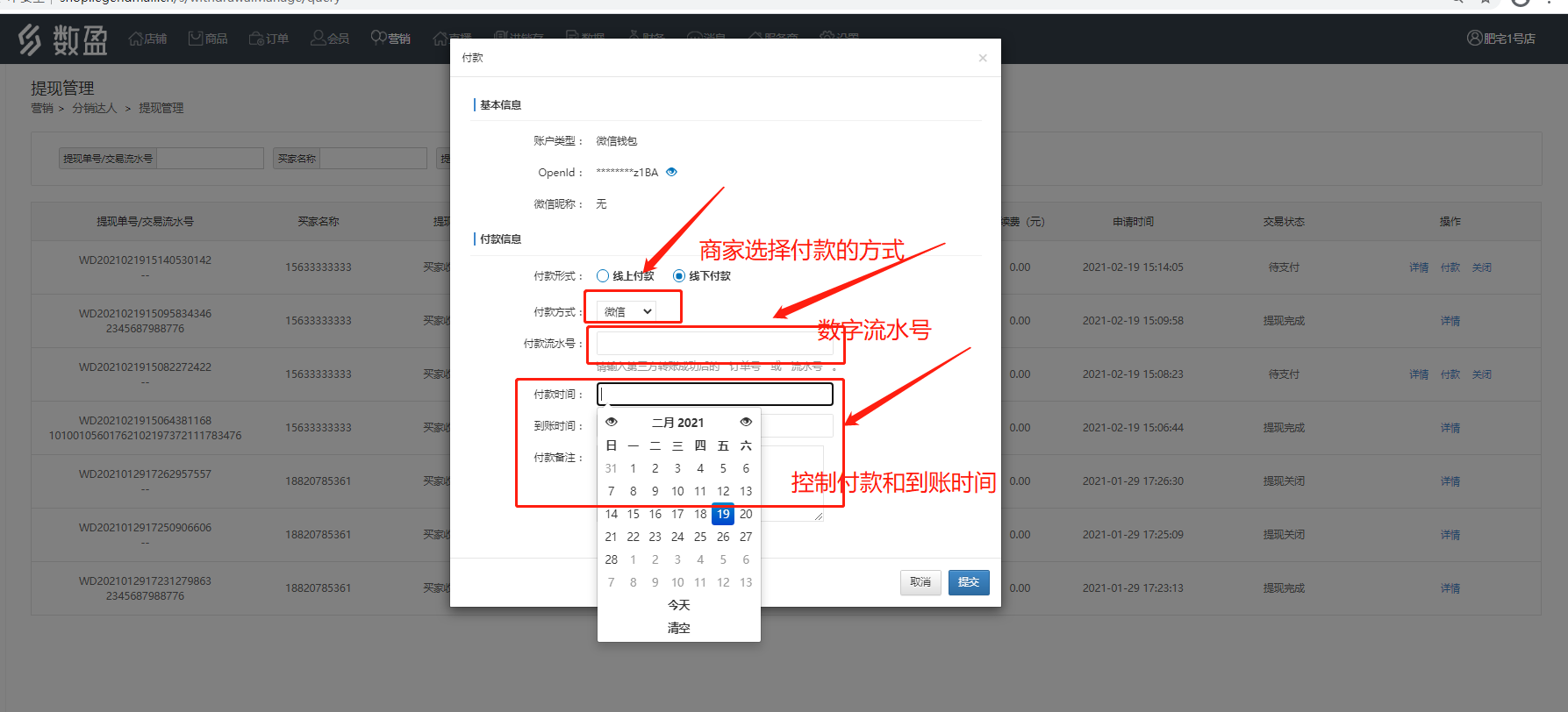Click the 付款流水号 input field
Screen dimensions: 1568x712
click(x=714, y=343)
